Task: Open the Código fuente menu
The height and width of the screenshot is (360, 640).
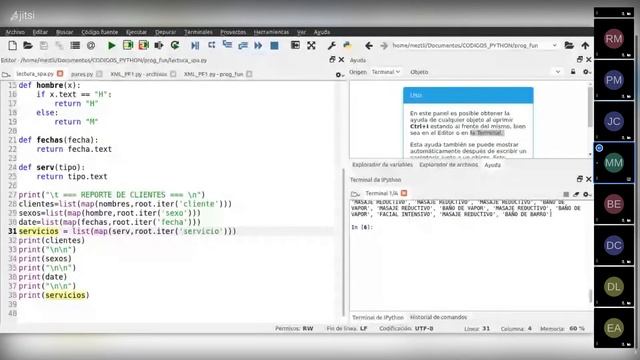Action: click(x=99, y=32)
